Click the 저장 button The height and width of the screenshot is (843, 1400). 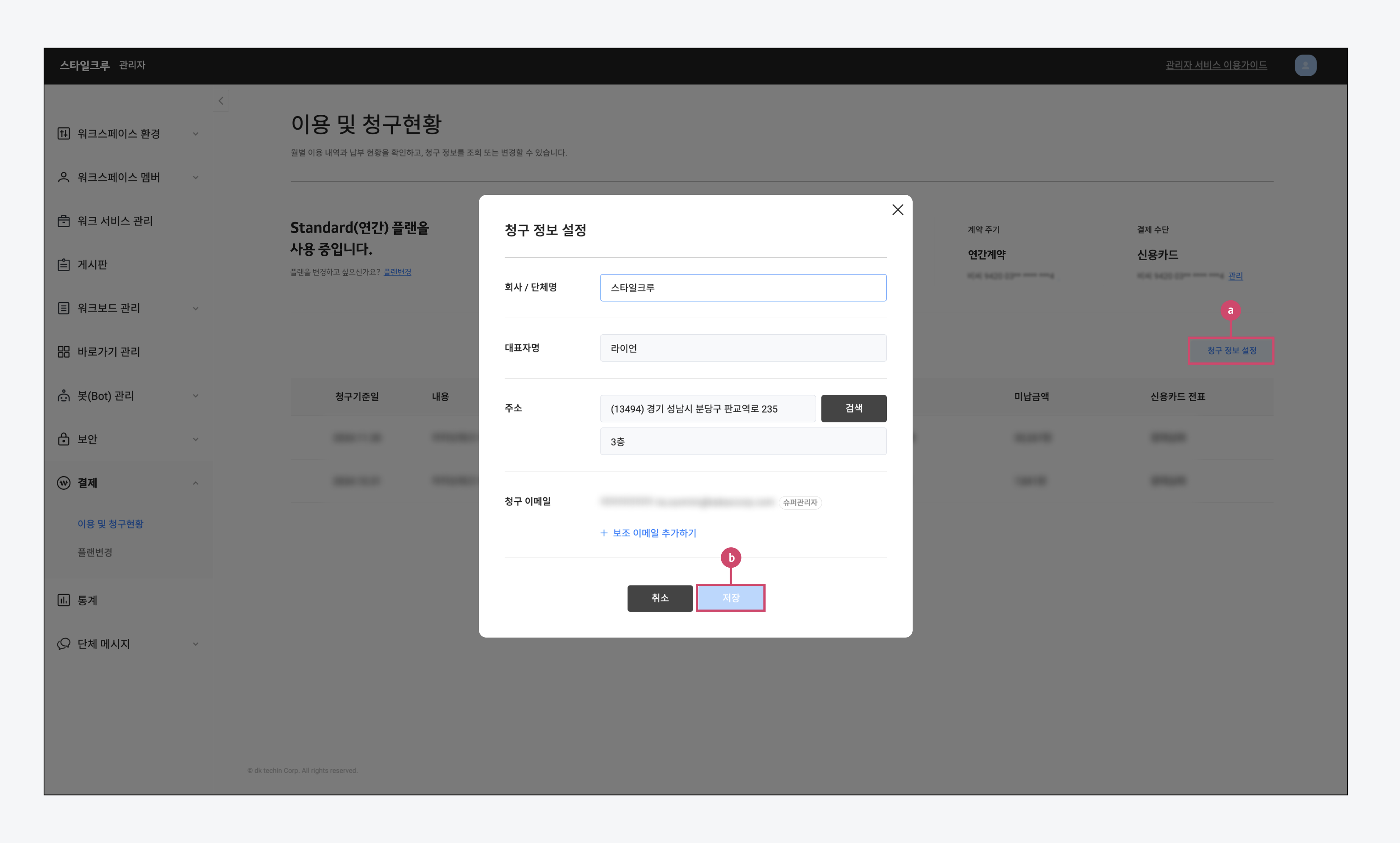click(730, 598)
